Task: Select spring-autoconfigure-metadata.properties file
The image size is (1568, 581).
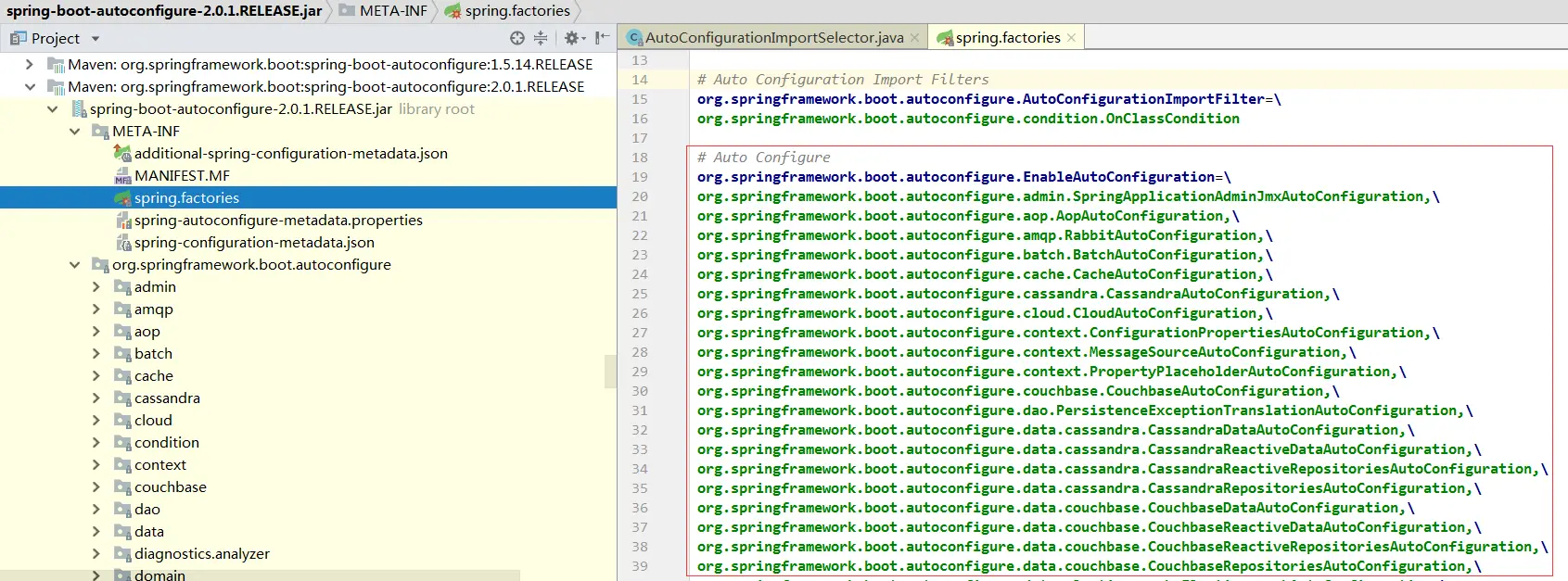Action: pos(278,220)
